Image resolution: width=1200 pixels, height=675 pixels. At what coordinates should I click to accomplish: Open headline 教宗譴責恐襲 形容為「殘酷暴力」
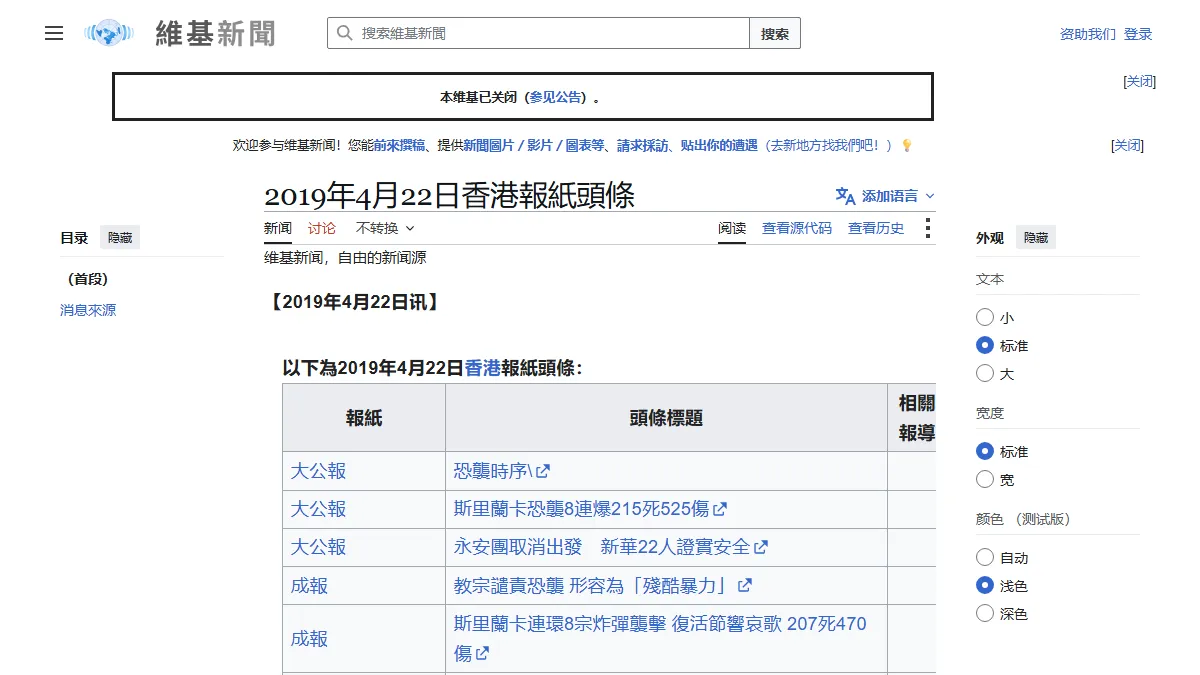coord(594,585)
